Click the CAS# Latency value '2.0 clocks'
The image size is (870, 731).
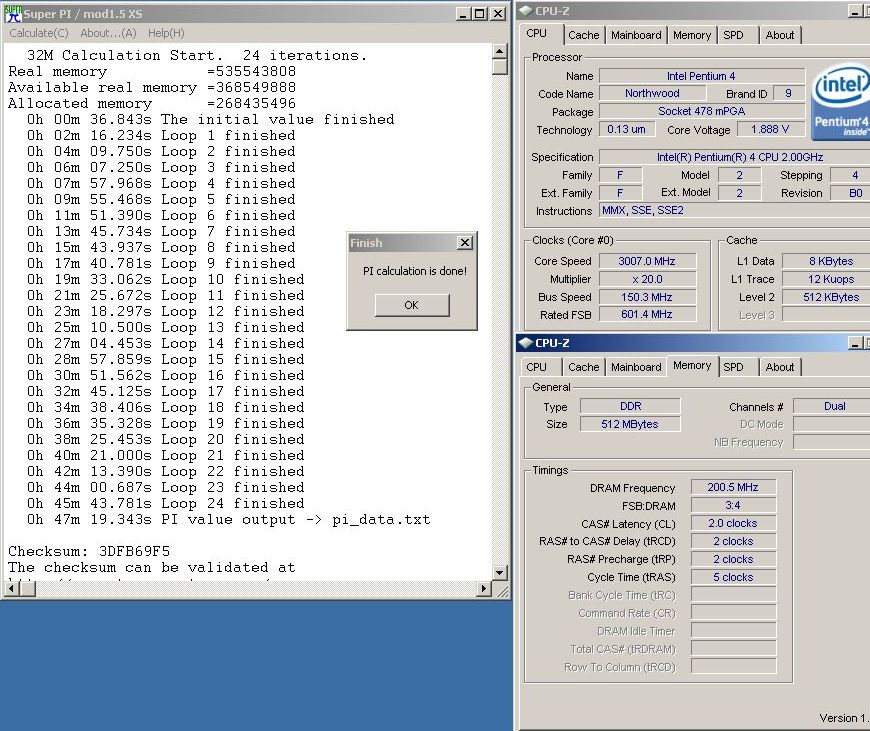(x=733, y=523)
